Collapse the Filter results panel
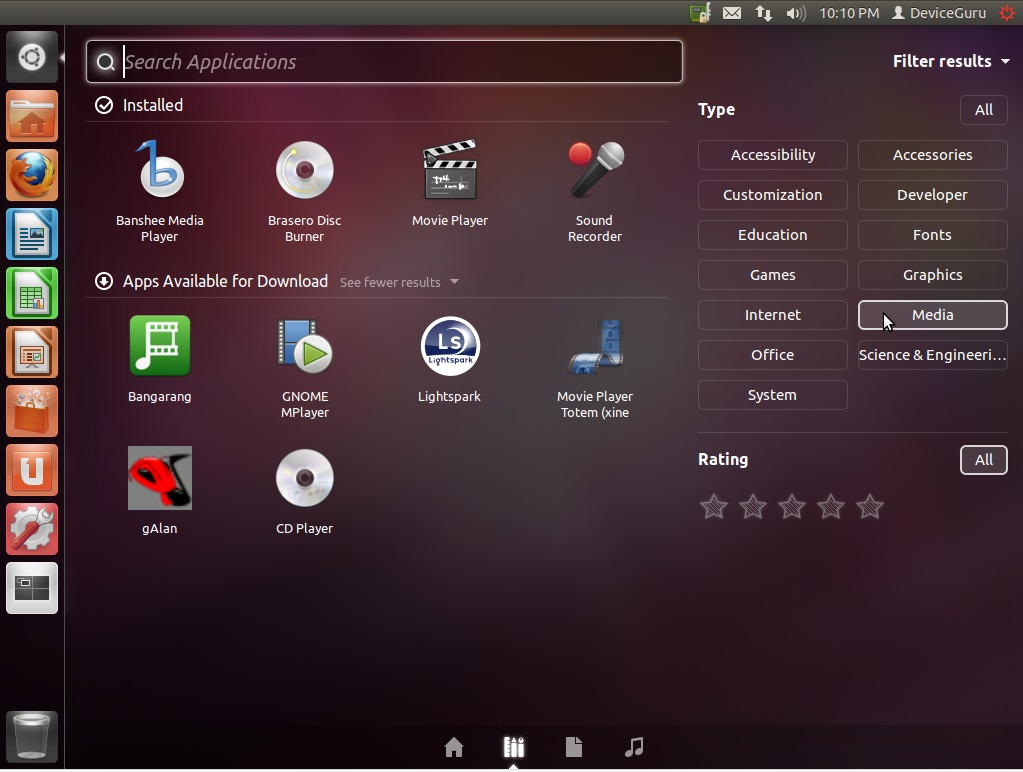 (951, 61)
